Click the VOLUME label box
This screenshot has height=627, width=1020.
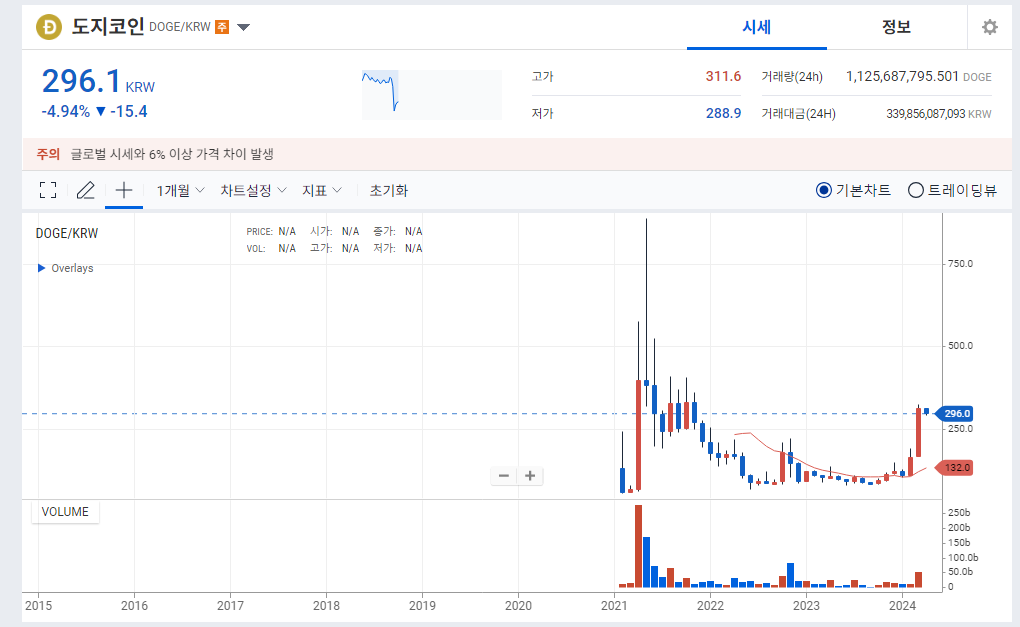click(x=65, y=512)
